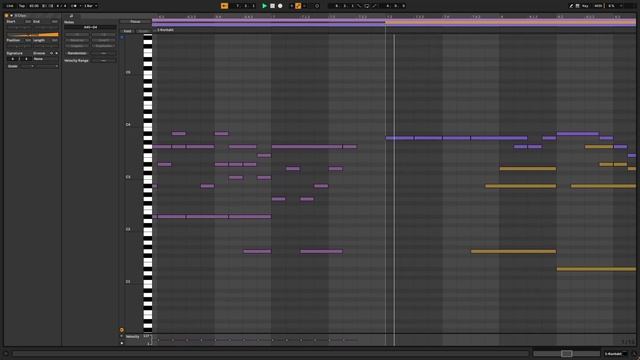The width and height of the screenshot is (640, 360).
Task: Click the zoom slider thumb at bottom right
Action: coord(567,353)
